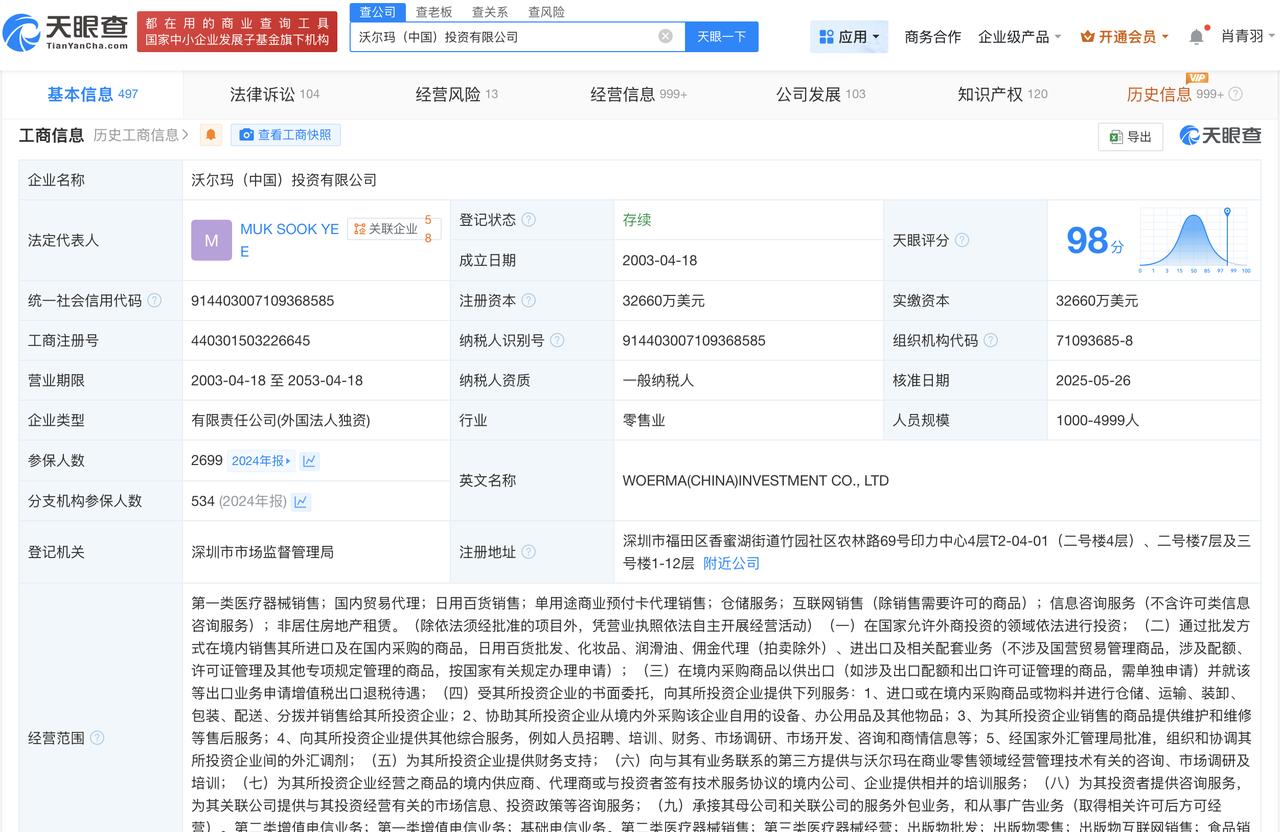Viewport: 1280px width, 832px height.
Task: Click the help icon next to 统一社会信用代码
Action: pos(154,300)
